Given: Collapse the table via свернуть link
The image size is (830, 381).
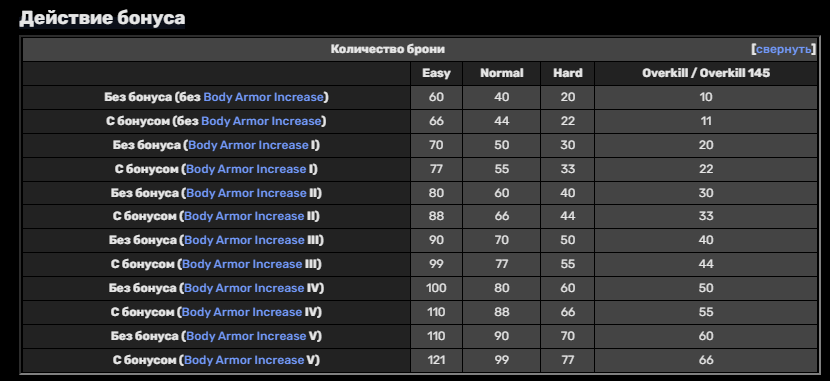Looking at the screenshot, I should pyautogui.click(x=783, y=49).
